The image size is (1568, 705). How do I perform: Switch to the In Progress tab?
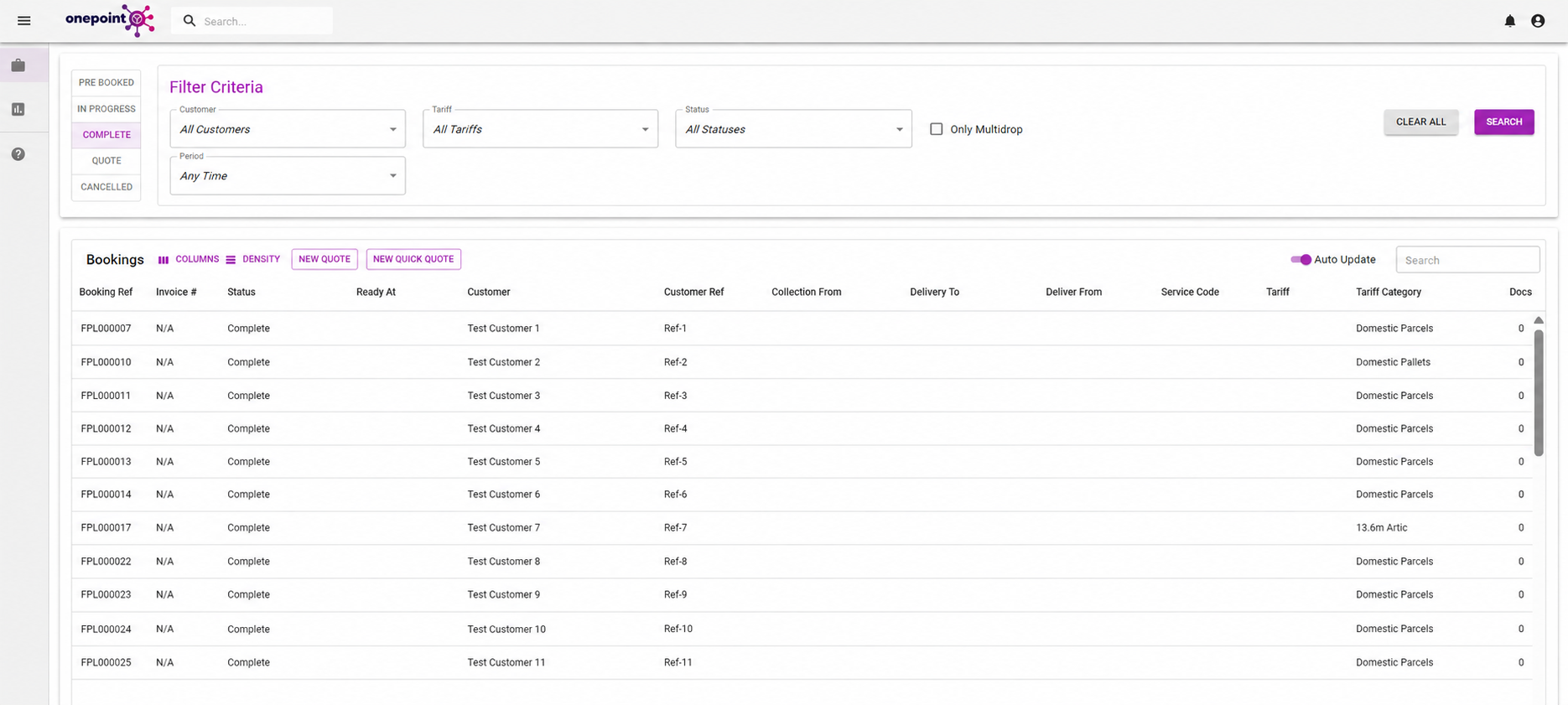pos(106,109)
